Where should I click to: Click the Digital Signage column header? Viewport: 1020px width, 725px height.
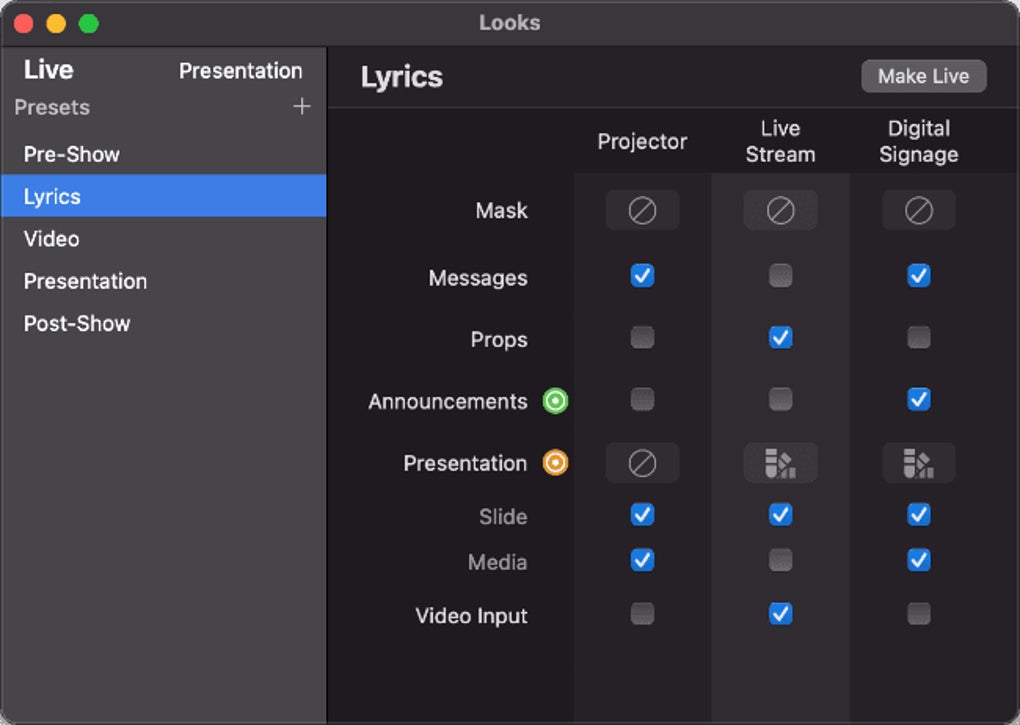coord(919,141)
